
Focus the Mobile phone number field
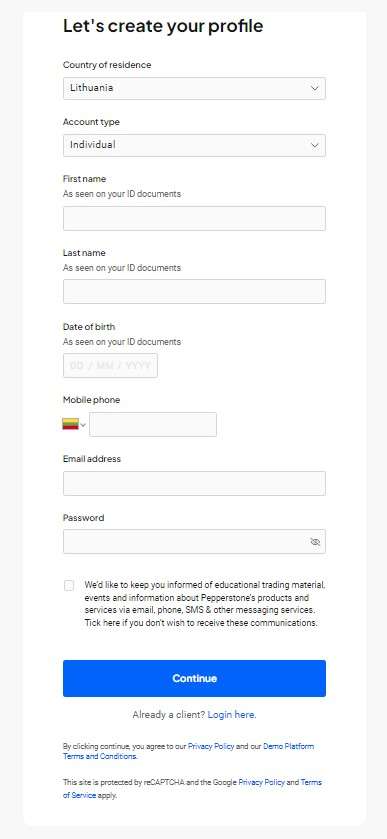tap(153, 424)
